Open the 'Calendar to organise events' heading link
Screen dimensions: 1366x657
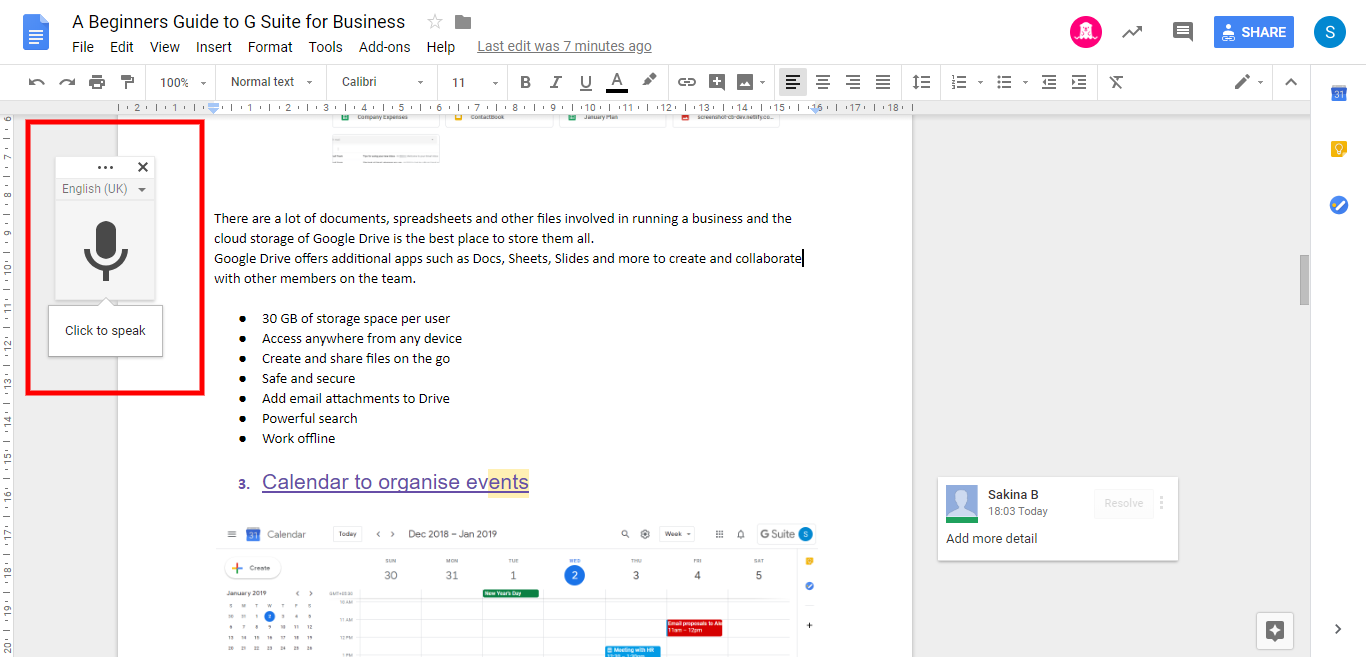pos(395,482)
